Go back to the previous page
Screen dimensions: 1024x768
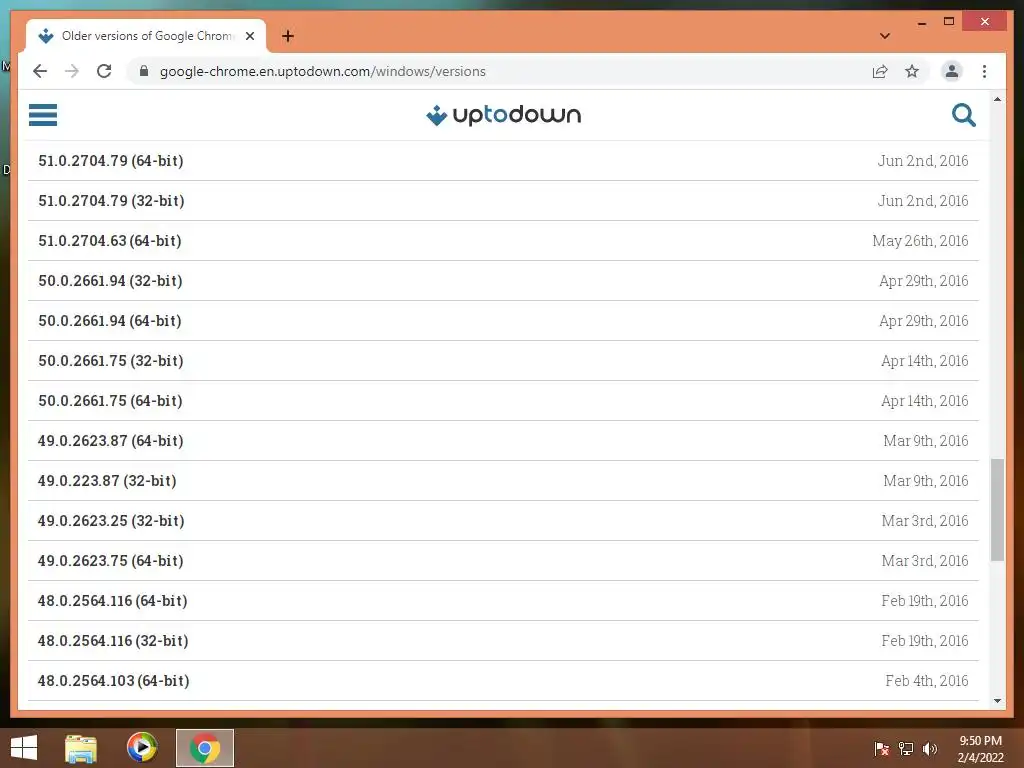point(40,71)
